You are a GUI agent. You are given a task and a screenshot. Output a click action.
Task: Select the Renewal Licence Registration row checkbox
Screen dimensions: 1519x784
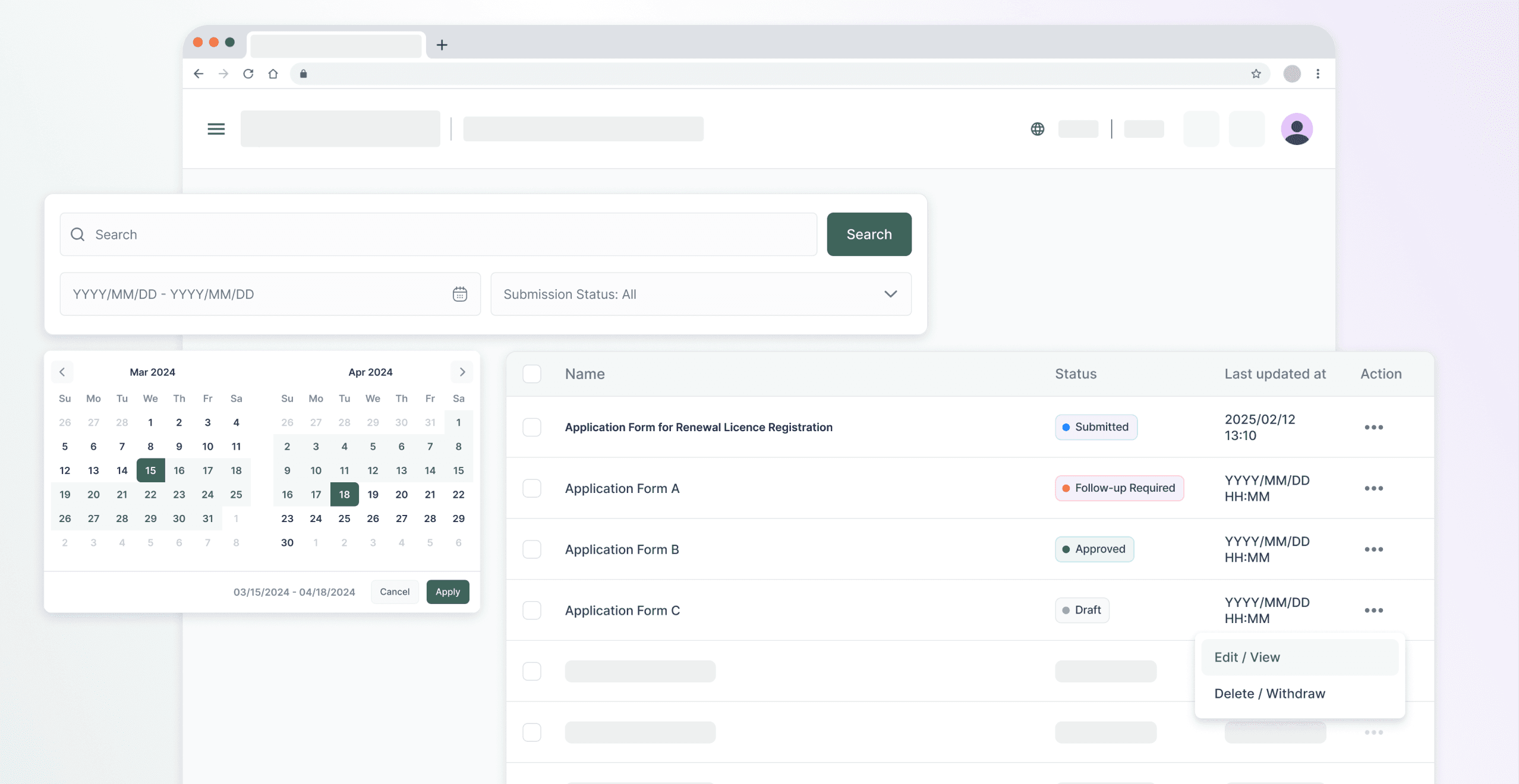pos(531,427)
